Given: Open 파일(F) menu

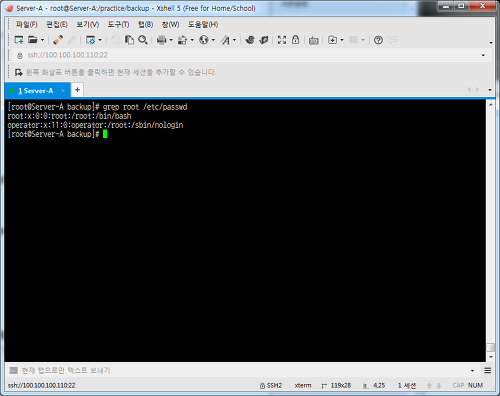Looking at the screenshot, I should pyautogui.click(x=27, y=25).
